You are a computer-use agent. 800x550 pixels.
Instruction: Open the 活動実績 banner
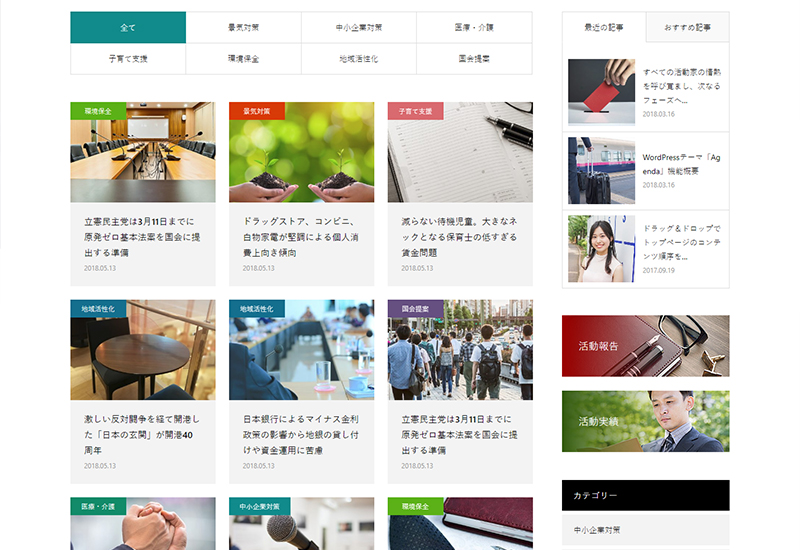645,421
